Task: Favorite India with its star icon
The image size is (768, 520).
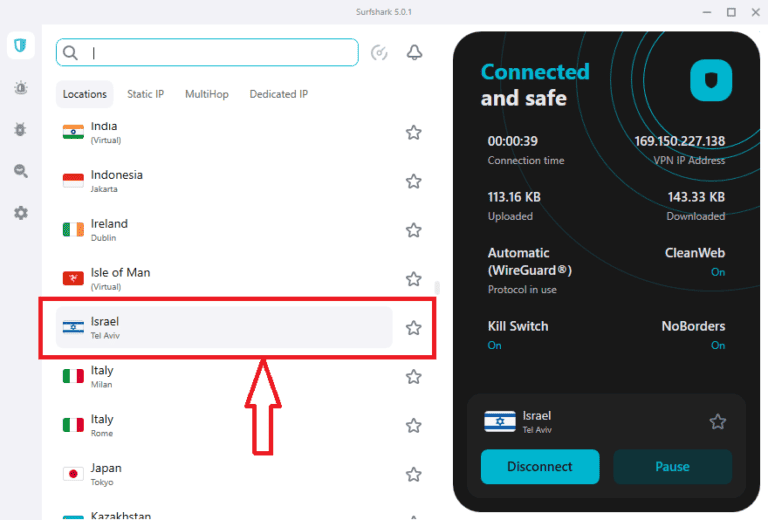Action: [x=413, y=132]
